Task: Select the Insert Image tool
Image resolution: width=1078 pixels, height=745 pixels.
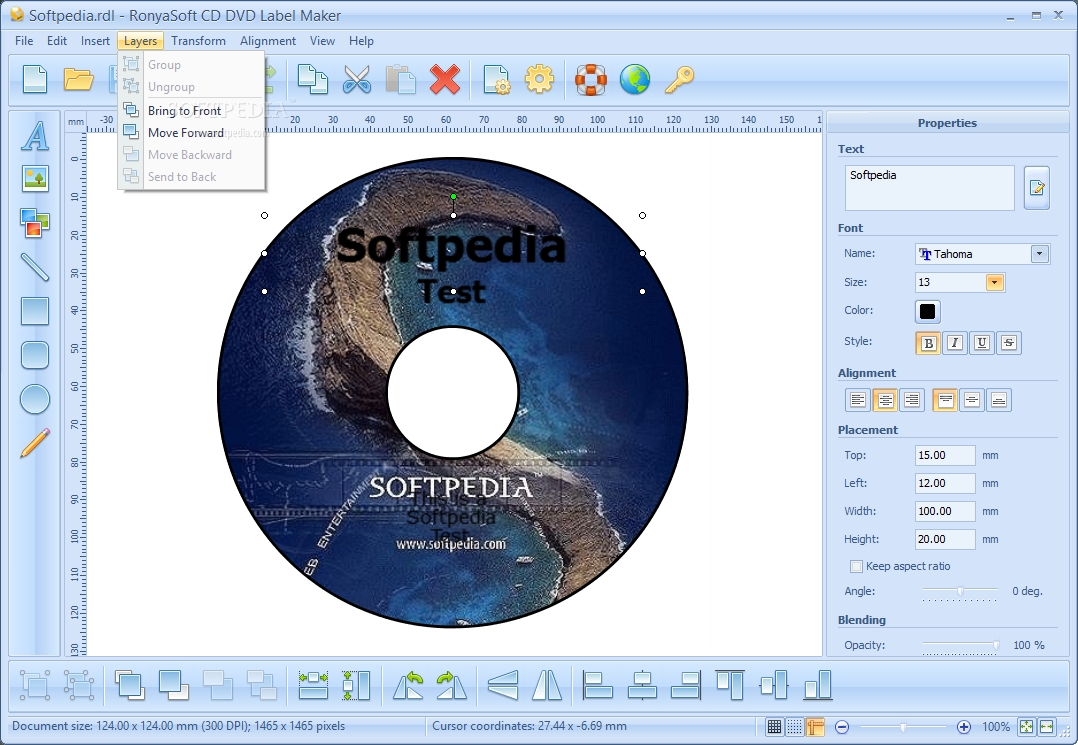Action: [x=35, y=179]
